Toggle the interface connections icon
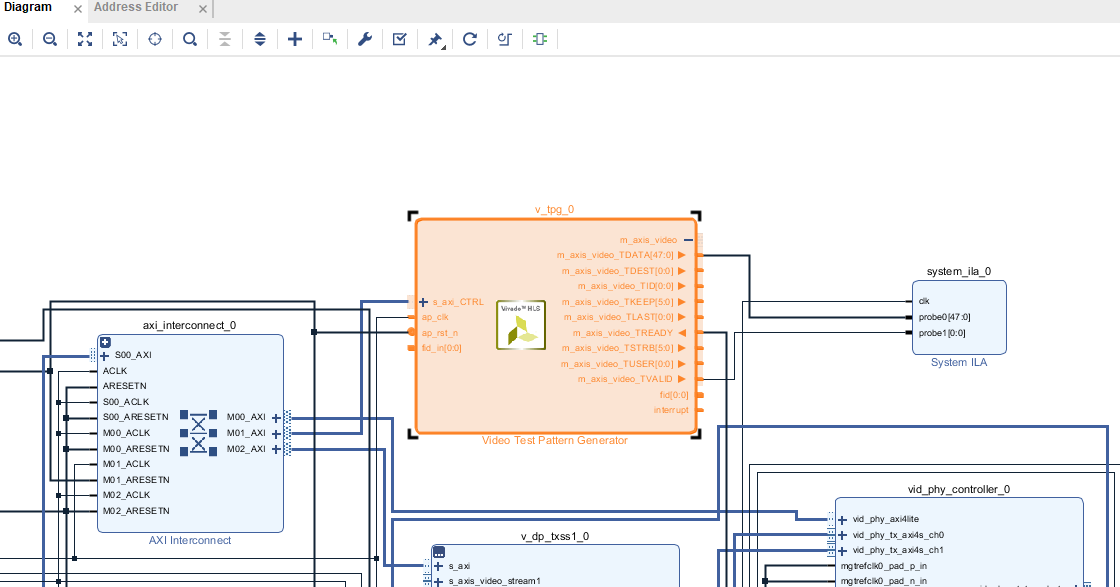 point(540,39)
